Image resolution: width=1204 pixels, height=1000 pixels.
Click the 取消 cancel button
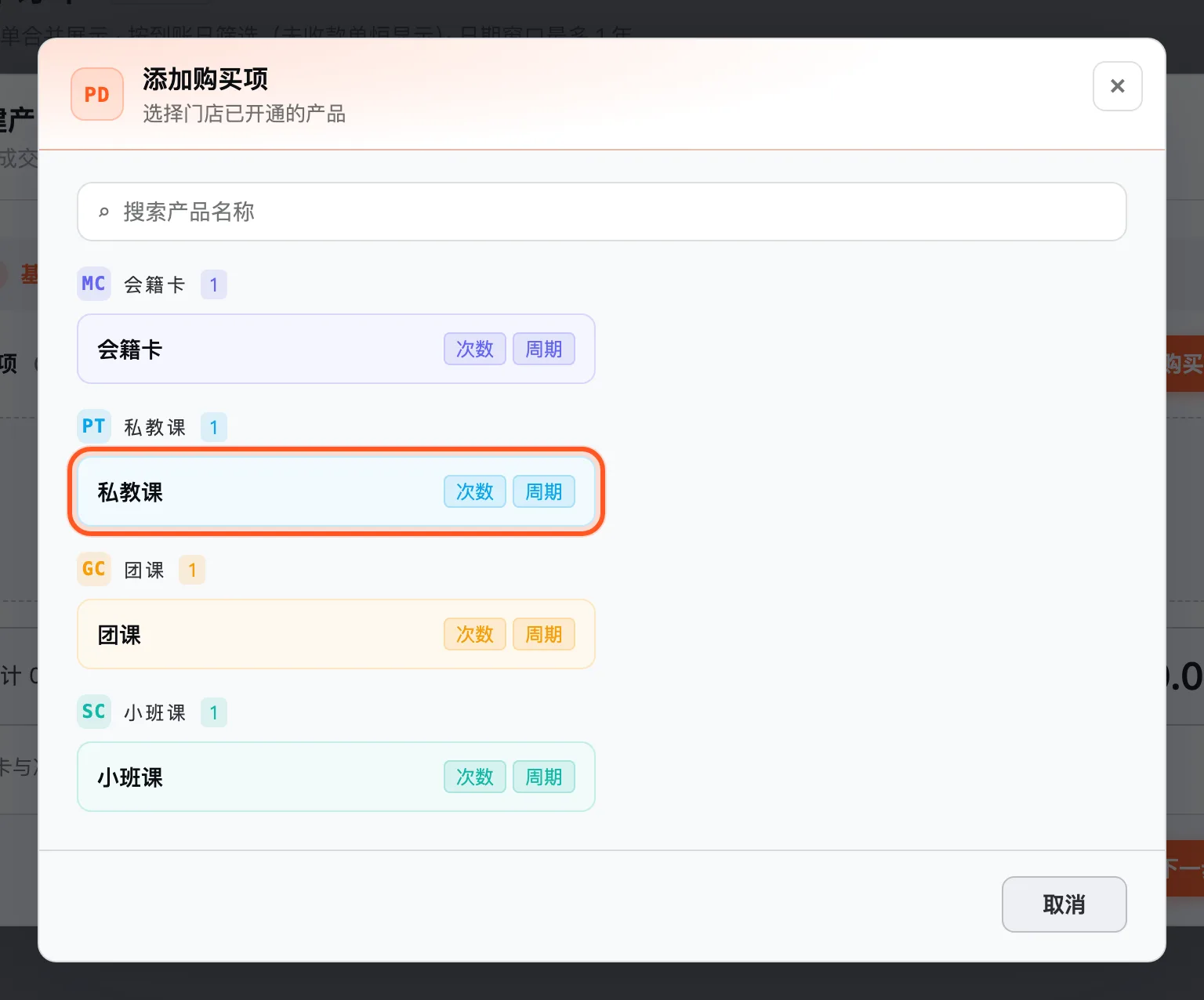click(x=1064, y=904)
